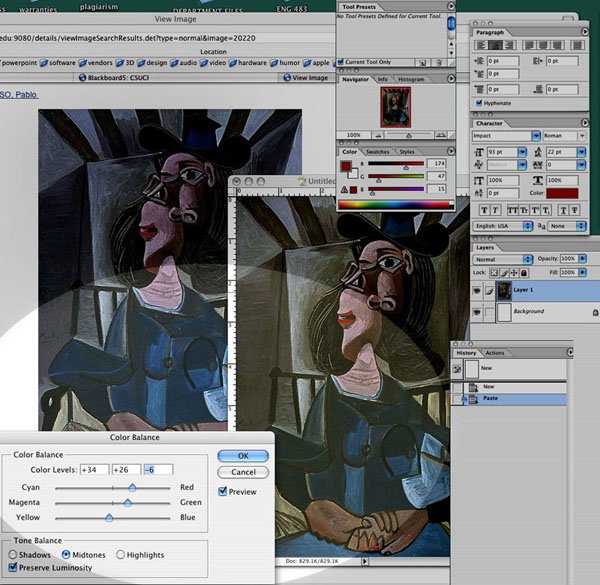The width and height of the screenshot is (600, 585).
Task: Click the delete tool preset trash icon
Action: point(439,63)
